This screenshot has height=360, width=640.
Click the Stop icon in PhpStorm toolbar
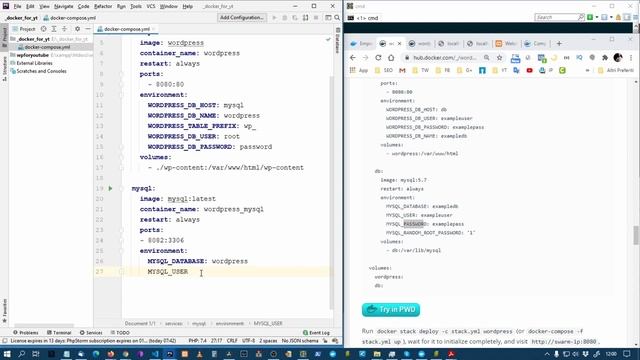(316, 18)
